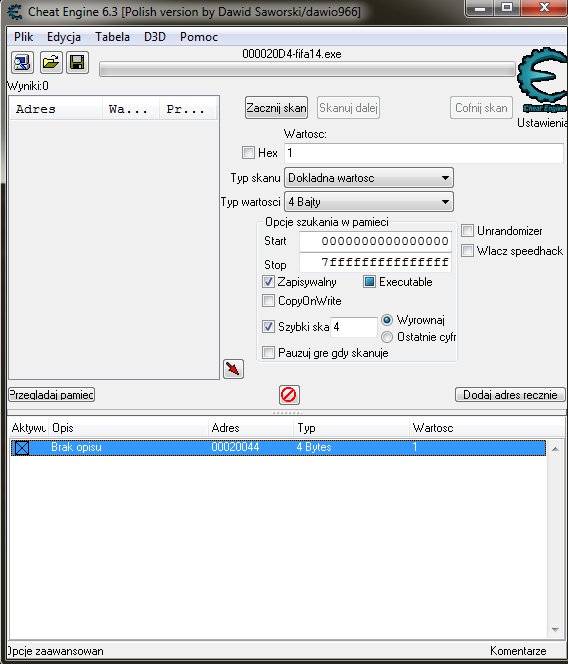Click the Przegladaj pamiec button
This screenshot has width=568, height=664.
pyautogui.click(x=51, y=395)
